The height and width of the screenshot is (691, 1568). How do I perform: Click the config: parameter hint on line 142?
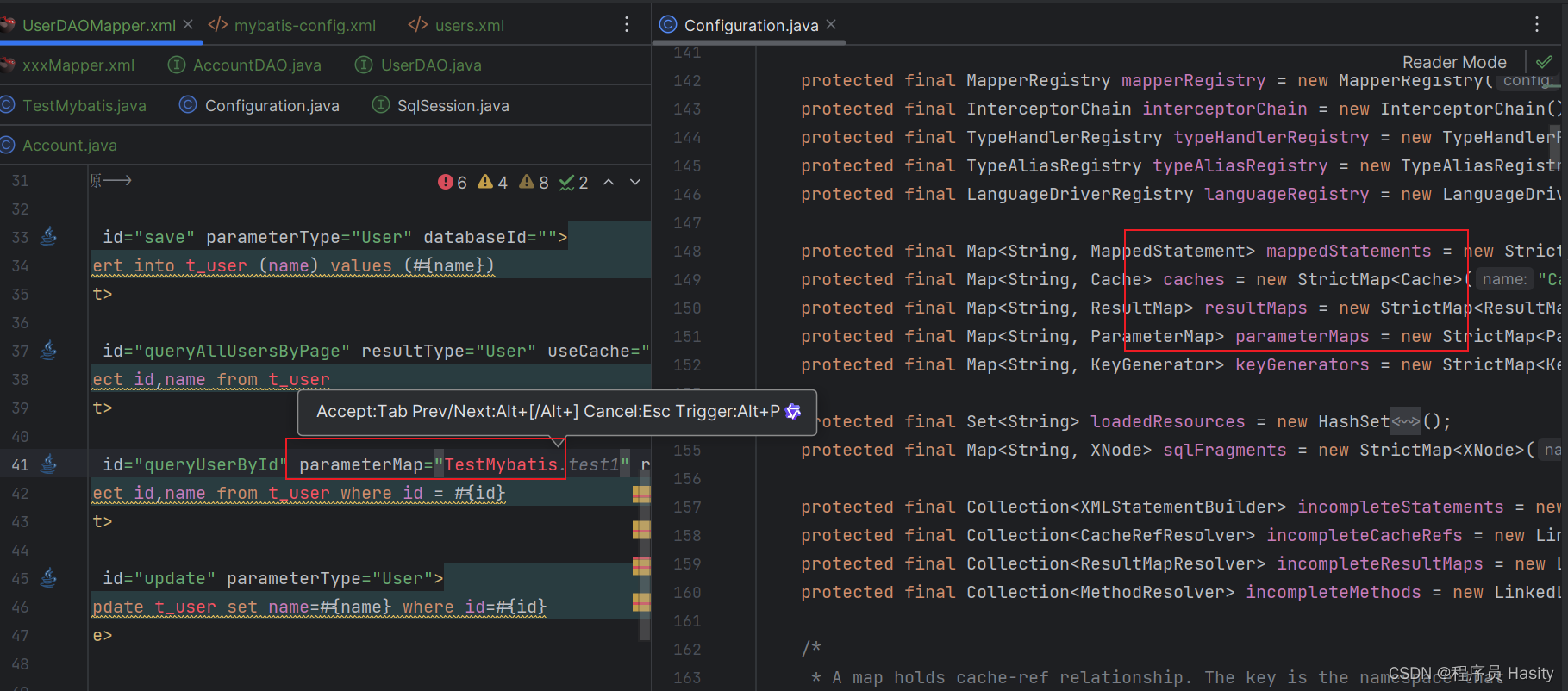1528,81
